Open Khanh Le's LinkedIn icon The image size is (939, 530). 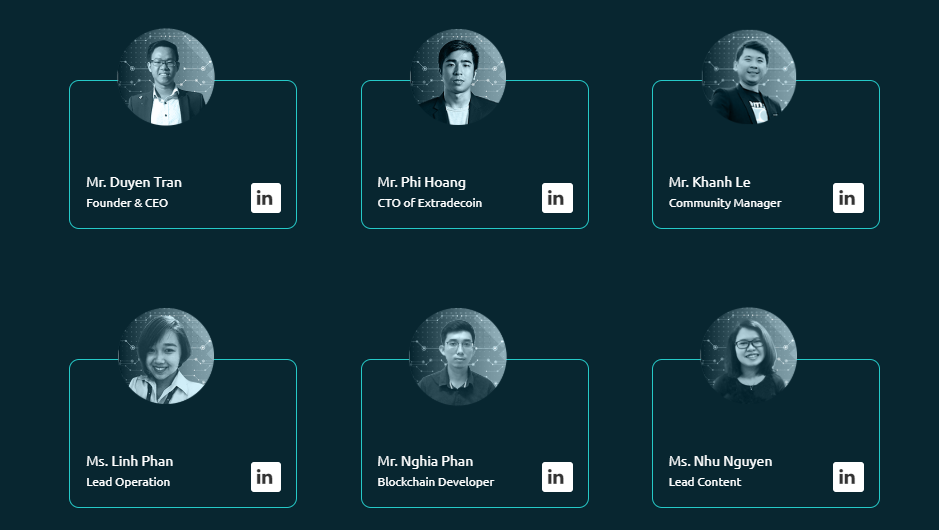(848, 198)
